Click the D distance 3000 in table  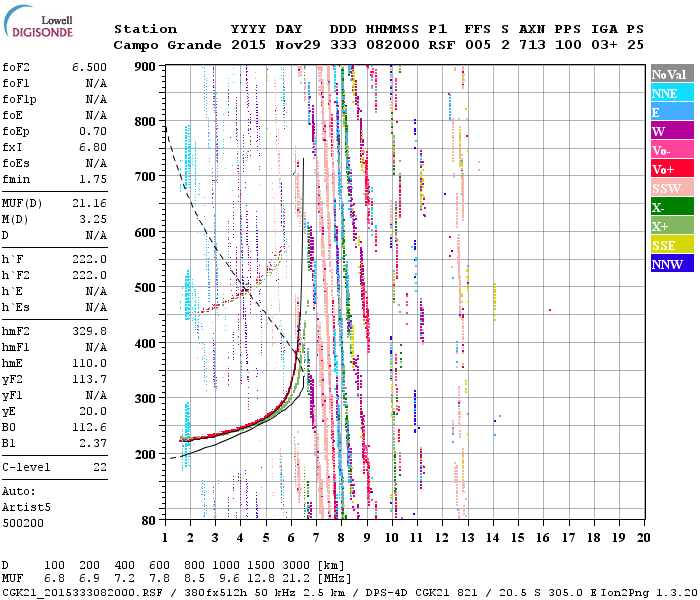296,565
